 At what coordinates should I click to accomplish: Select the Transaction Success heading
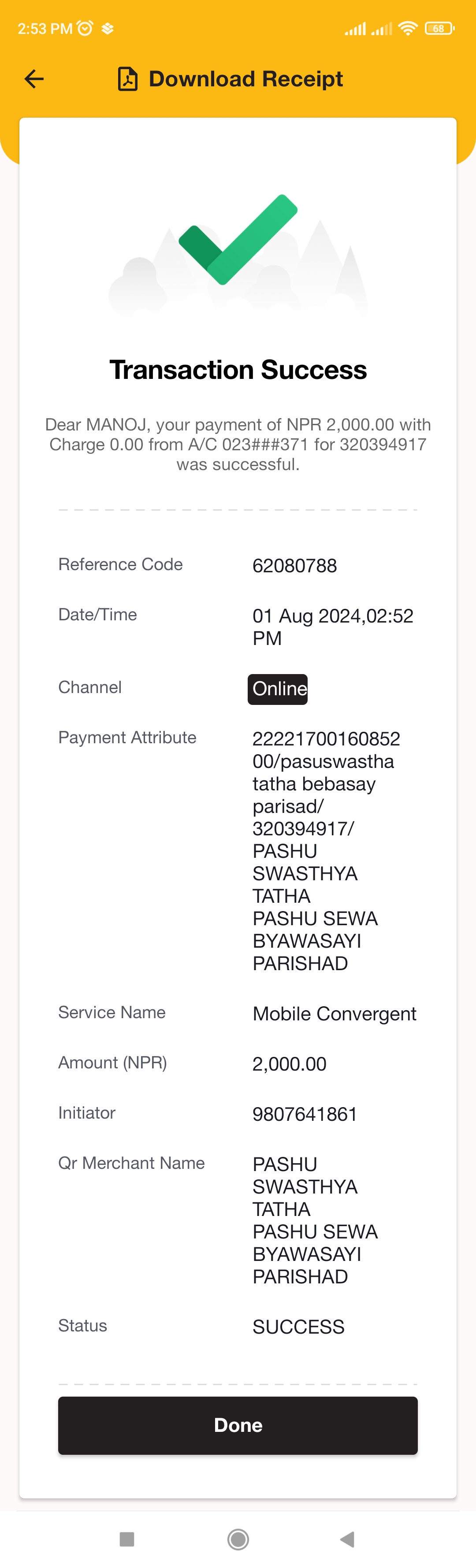[238, 370]
